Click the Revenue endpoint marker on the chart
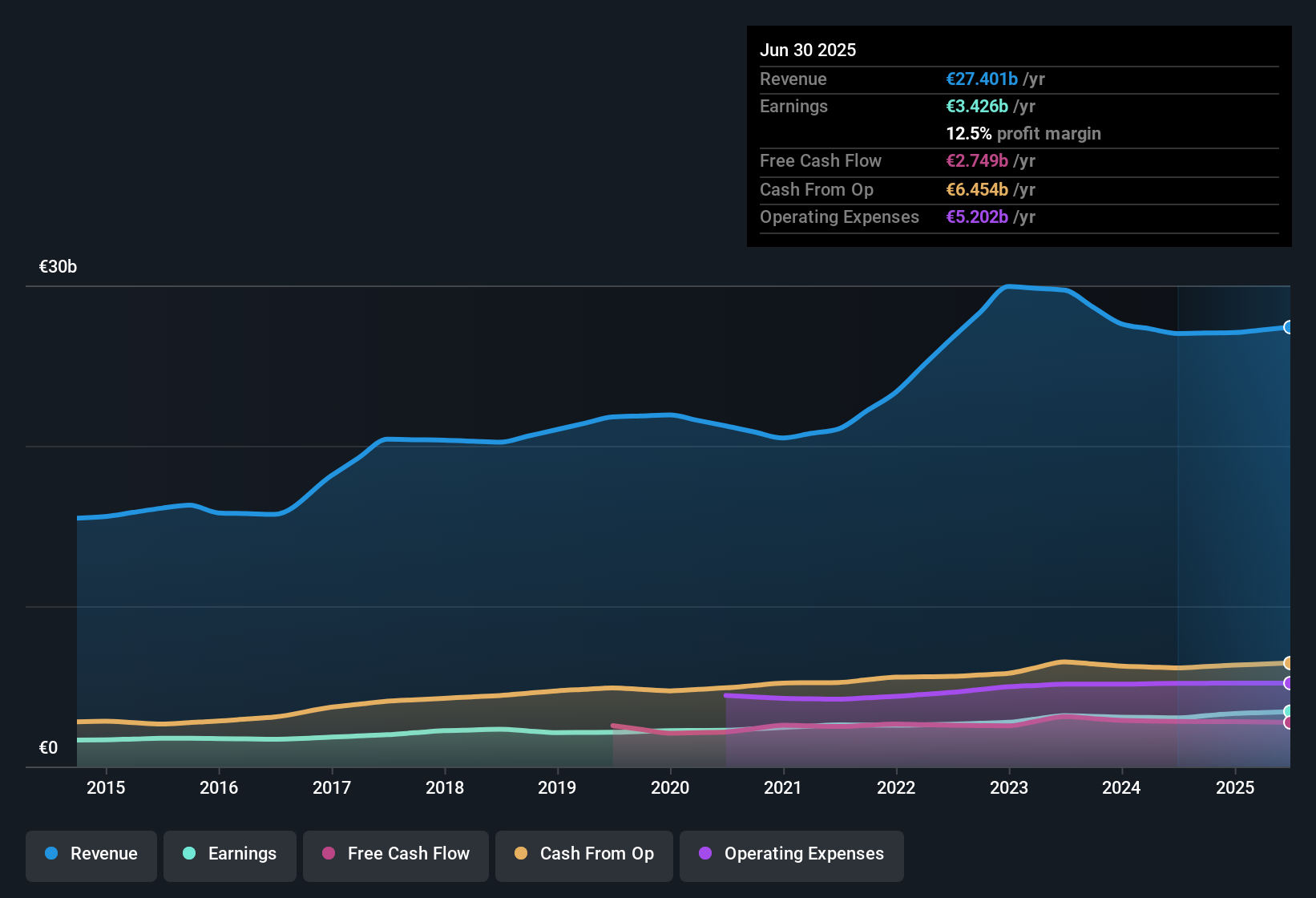This screenshot has height=898, width=1316. tap(1289, 327)
